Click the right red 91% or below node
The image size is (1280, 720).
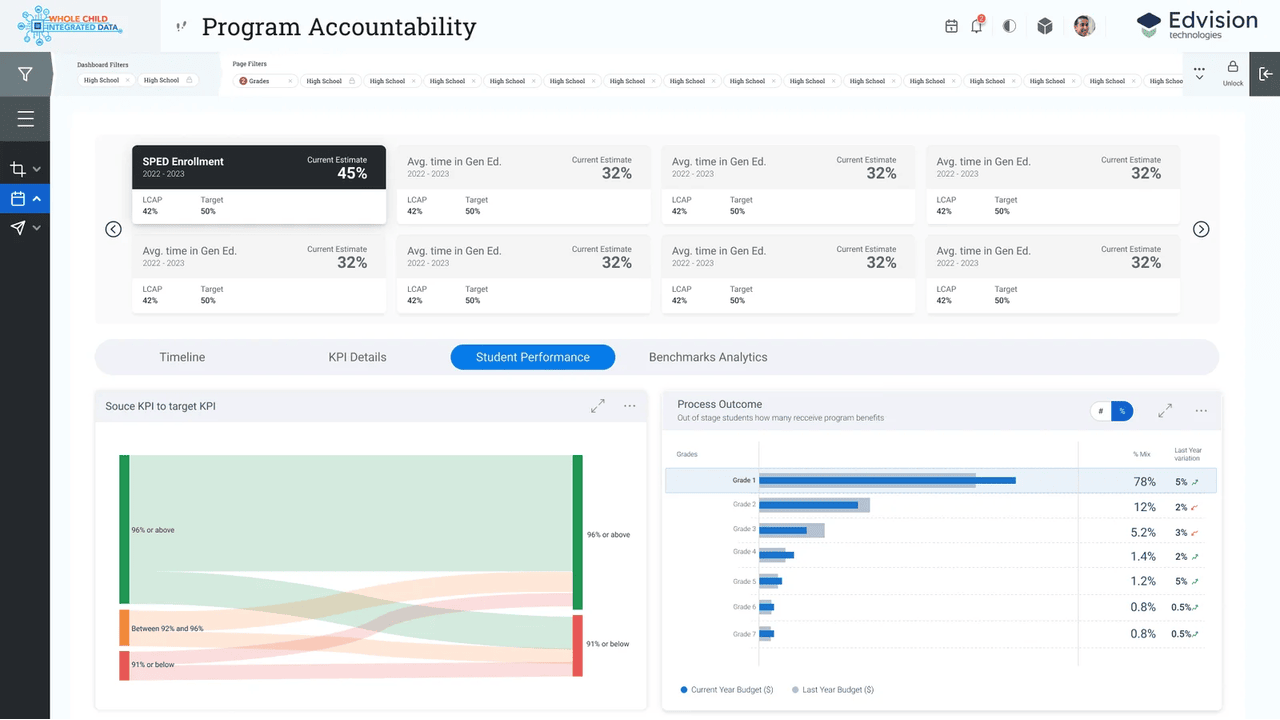[x=577, y=645]
